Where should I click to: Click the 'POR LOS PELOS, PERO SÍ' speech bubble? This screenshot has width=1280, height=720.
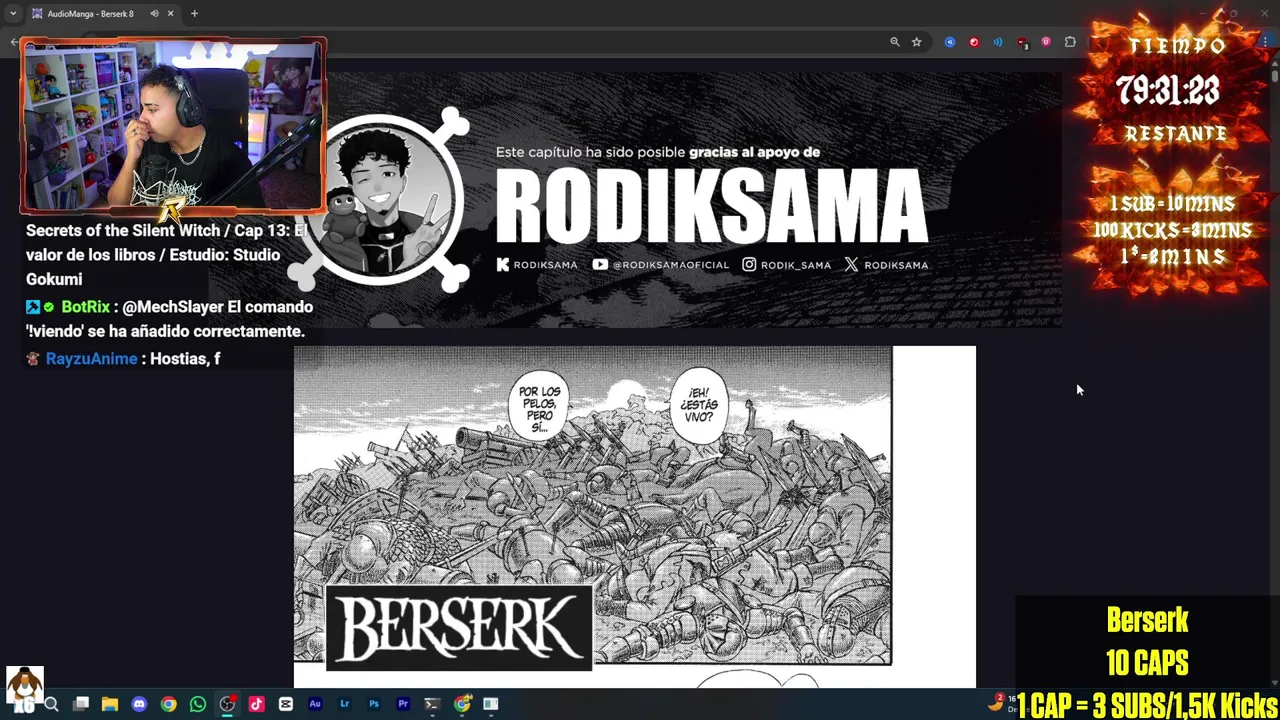pos(539,407)
